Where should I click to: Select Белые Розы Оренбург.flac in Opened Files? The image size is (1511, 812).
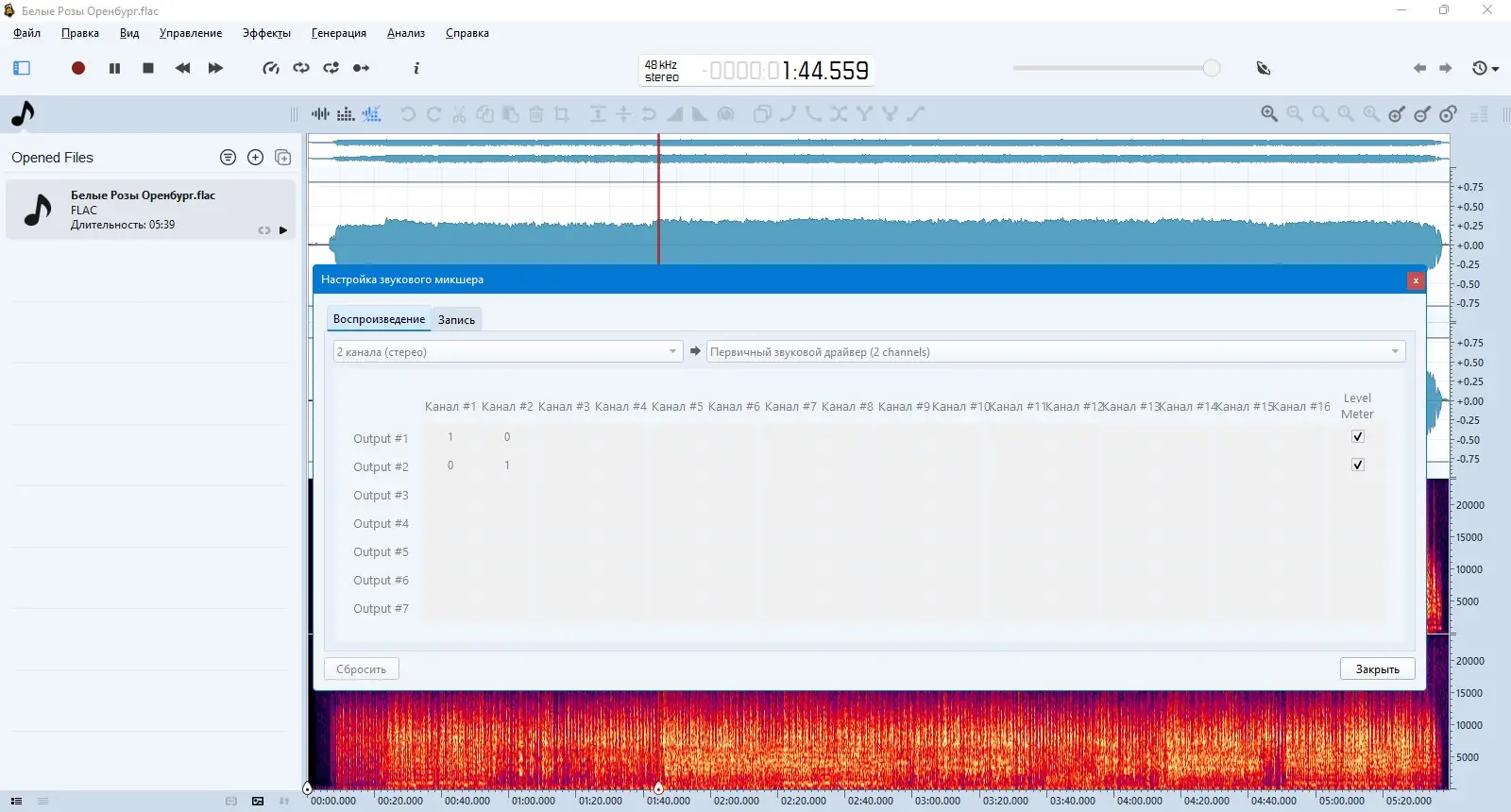(151, 210)
